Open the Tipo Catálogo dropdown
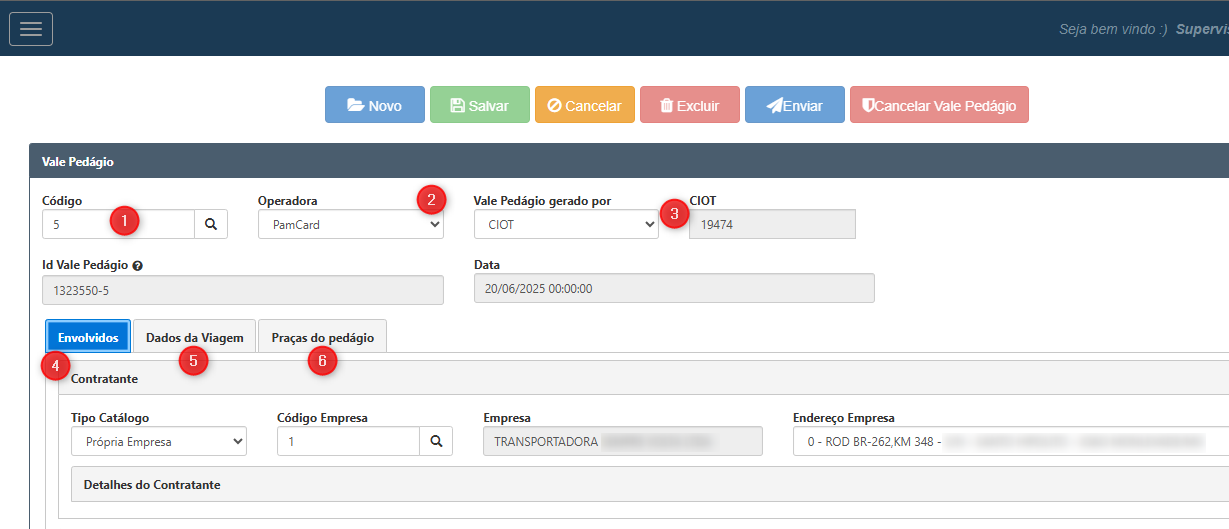Image resolution: width=1229 pixels, height=529 pixels. click(158, 441)
